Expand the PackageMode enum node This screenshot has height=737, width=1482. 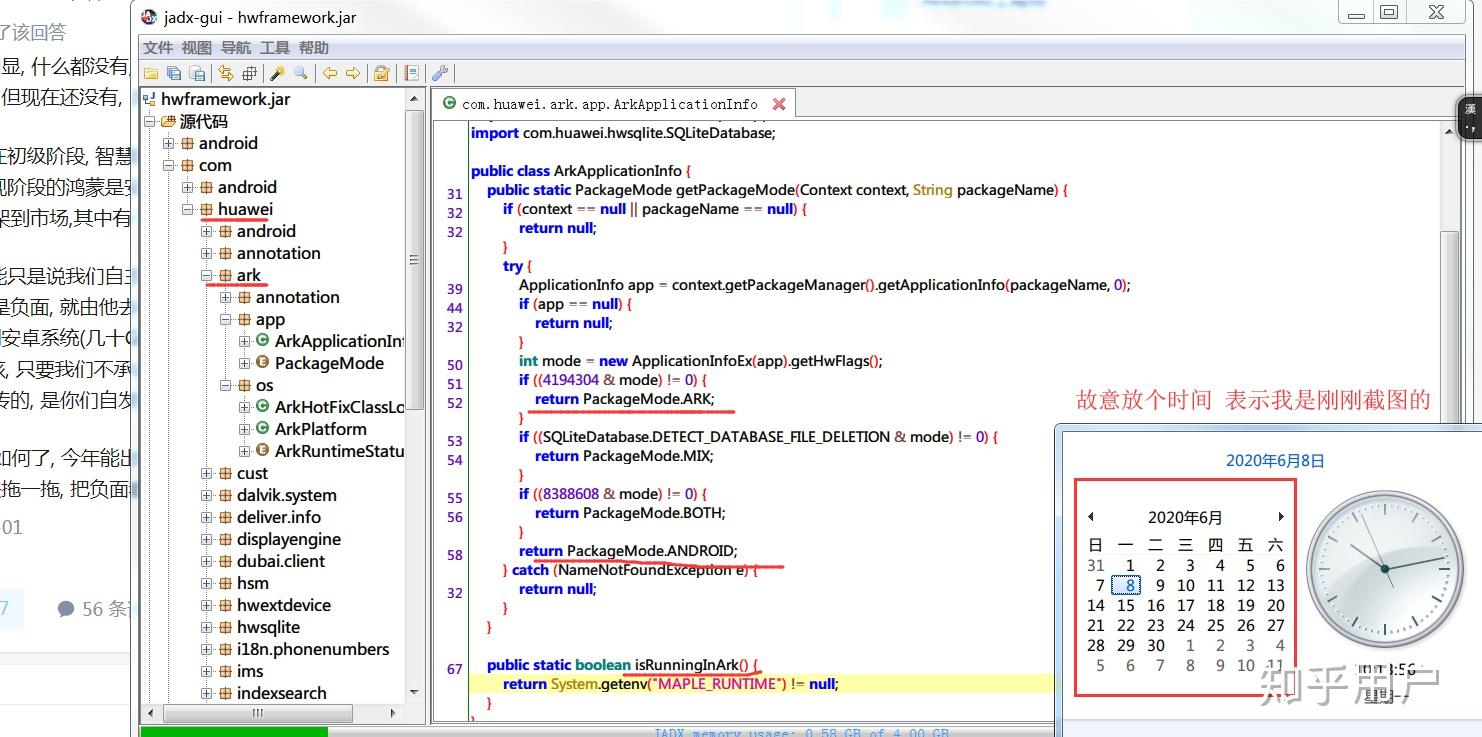(x=244, y=363)
